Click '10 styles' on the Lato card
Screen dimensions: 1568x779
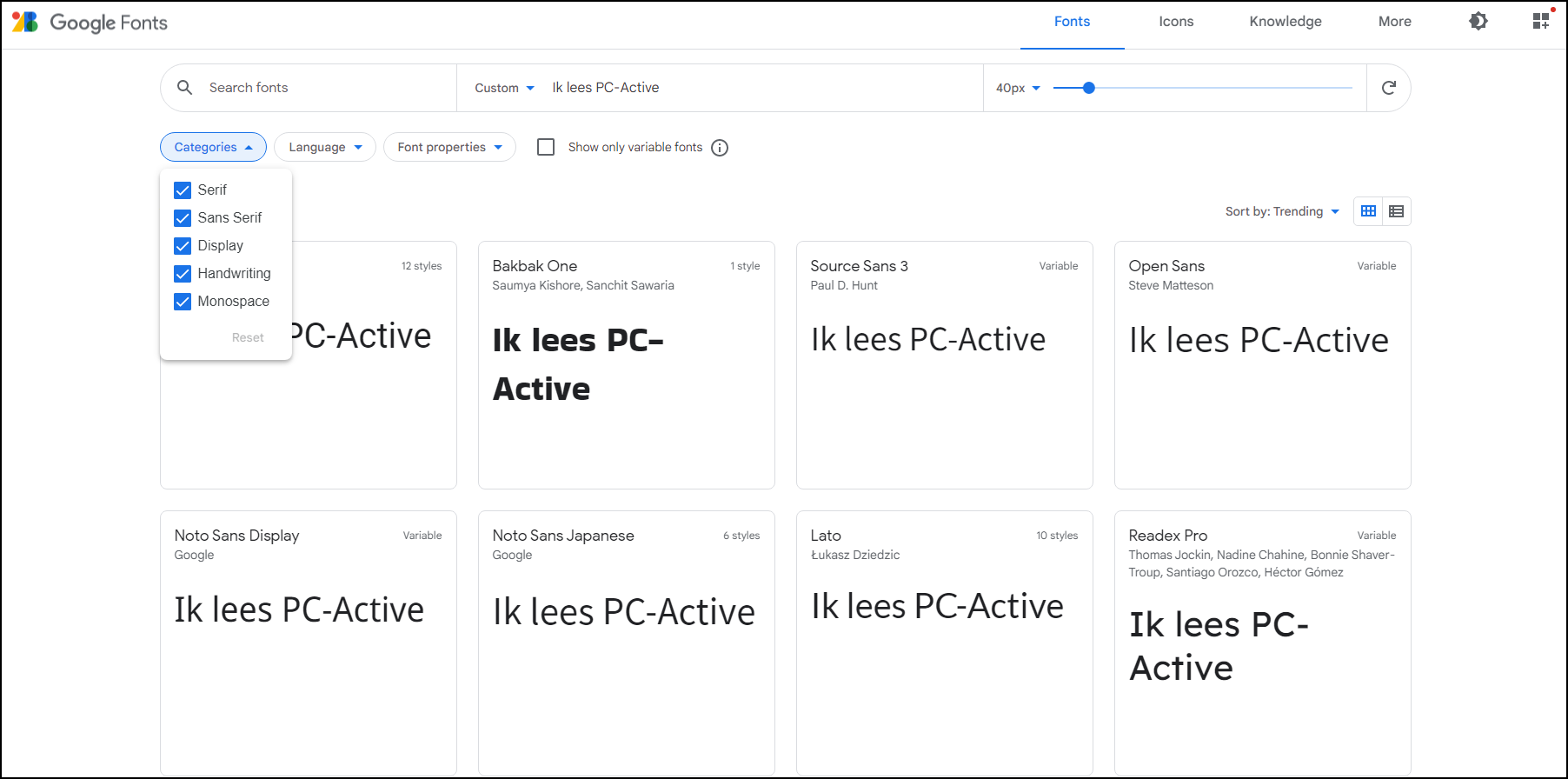pyautogui.click(x=1057, y=536)
